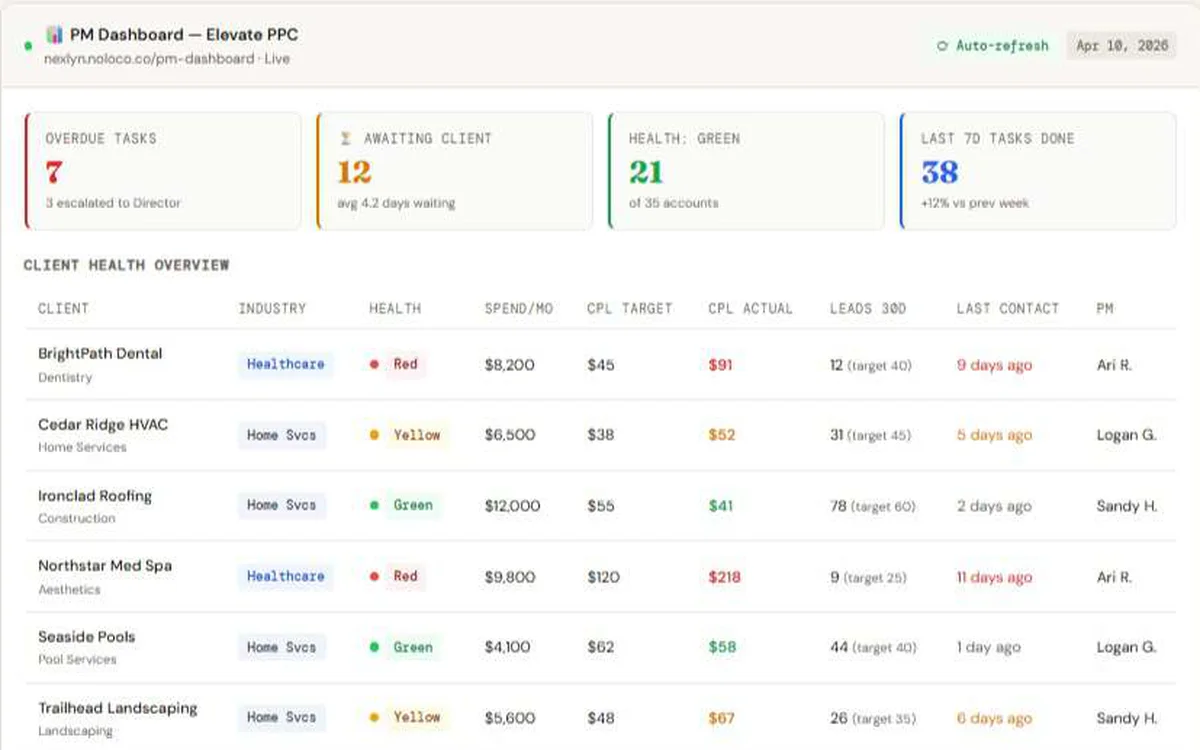The image size is (1200, 750).
Task: Click the $12,000 spend value
Action: [x=513, y=506]
